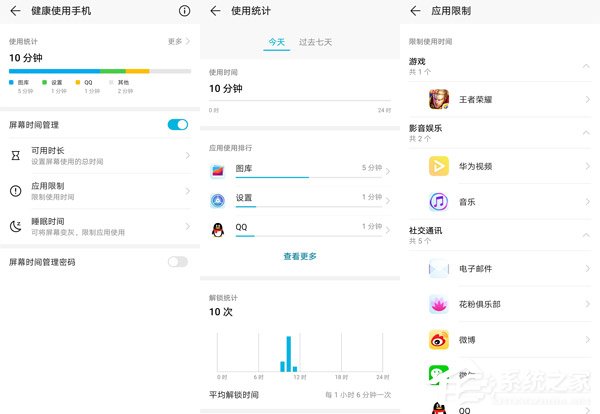Tap the yellow QQ segment of usage bar

tap(137, 71)
